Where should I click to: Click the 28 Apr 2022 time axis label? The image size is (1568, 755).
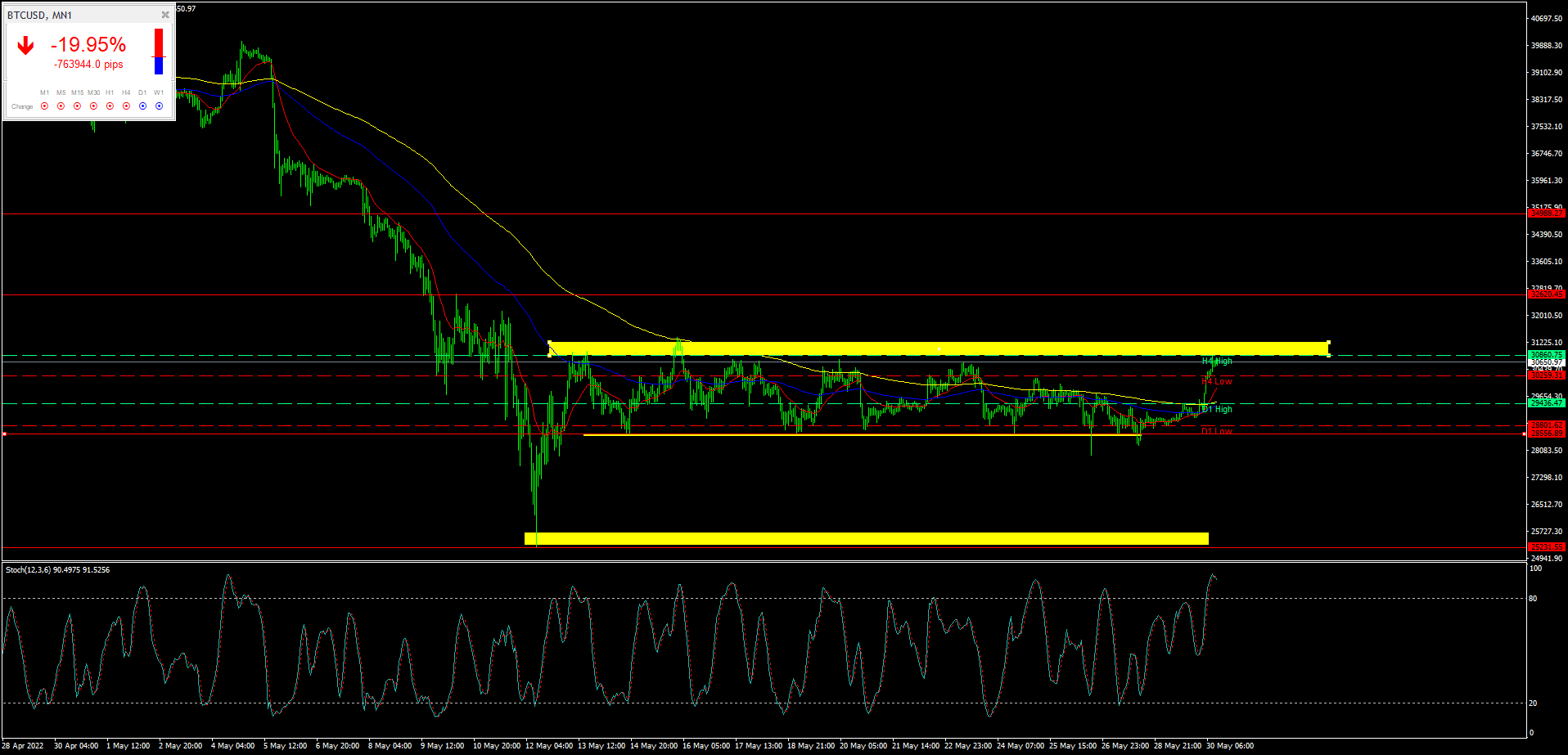click(23, 745)
